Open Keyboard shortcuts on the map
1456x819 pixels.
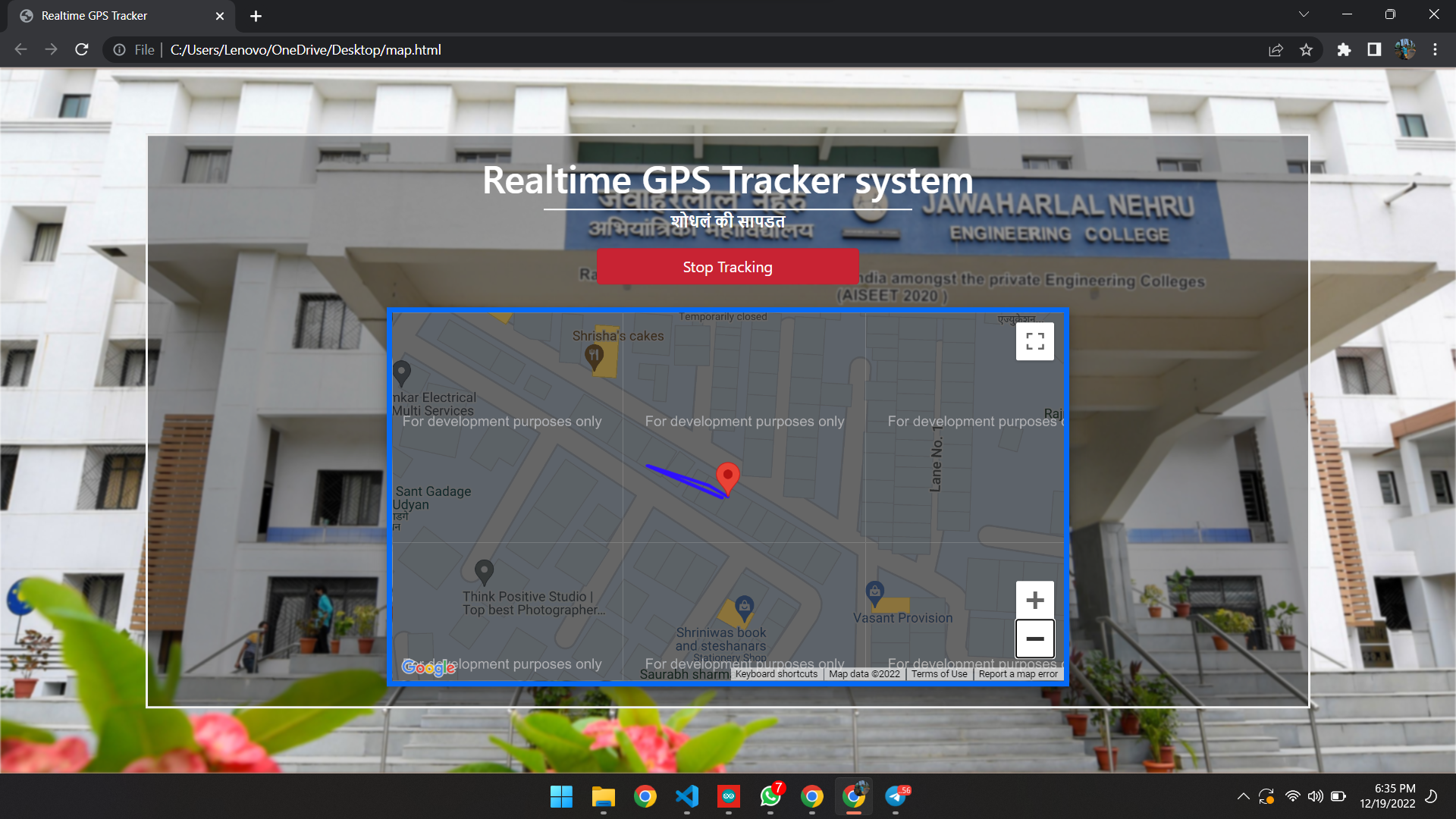click(x=776, y=673)
